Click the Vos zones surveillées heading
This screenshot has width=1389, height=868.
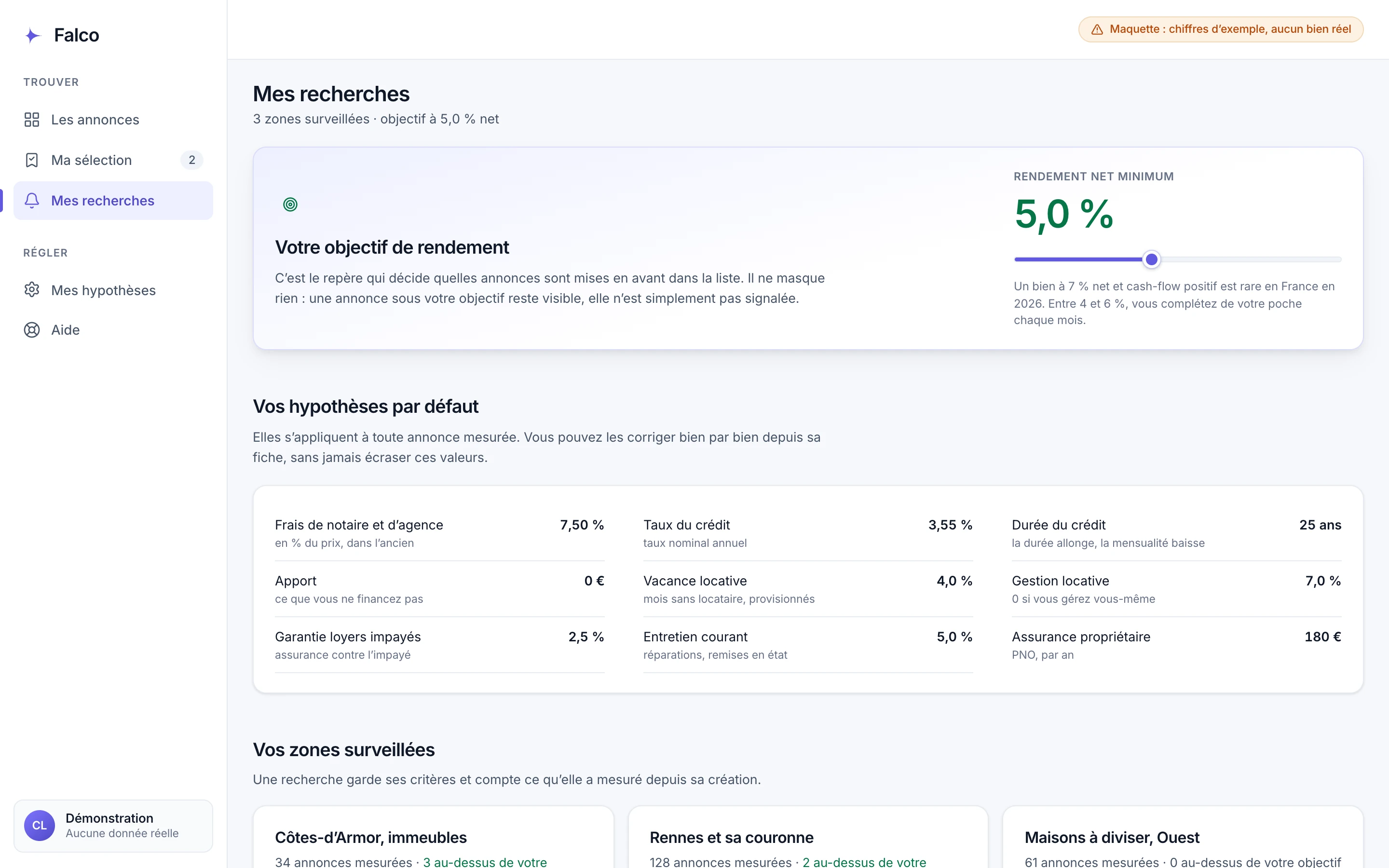[344, 750]
